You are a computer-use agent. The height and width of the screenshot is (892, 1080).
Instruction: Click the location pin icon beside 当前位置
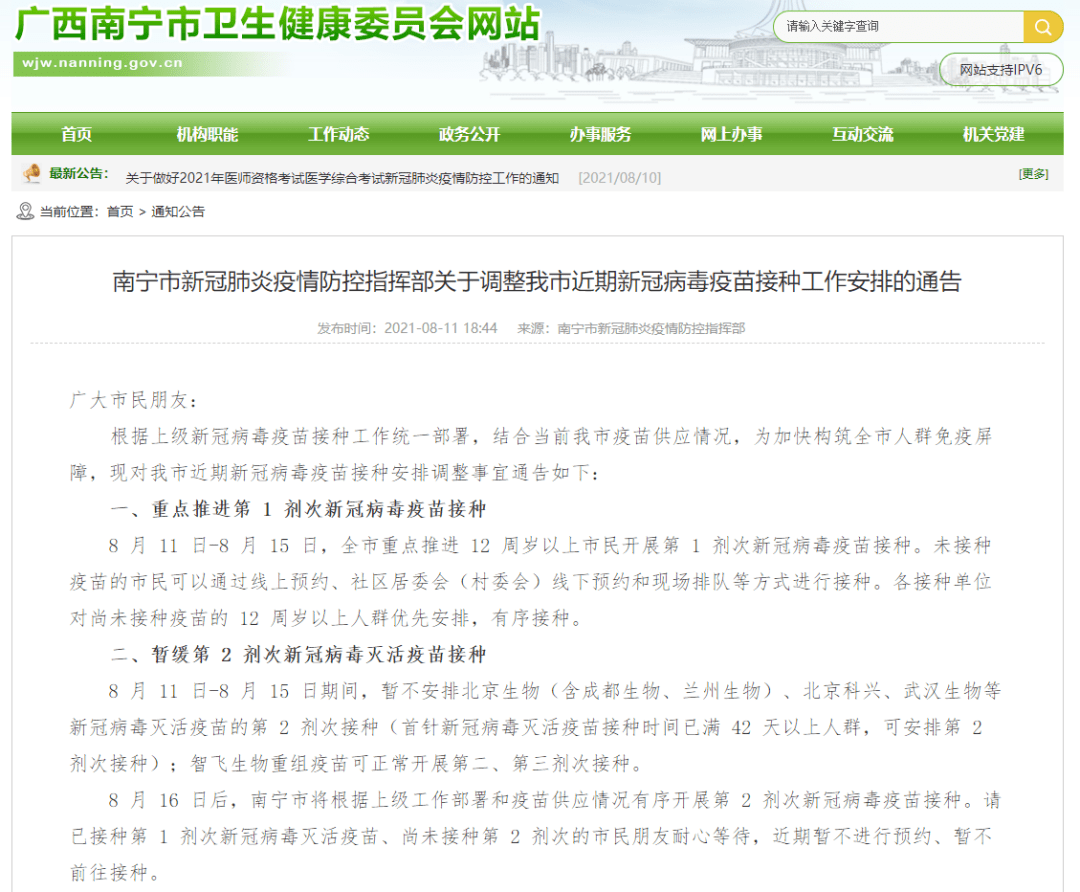point(25,211)
